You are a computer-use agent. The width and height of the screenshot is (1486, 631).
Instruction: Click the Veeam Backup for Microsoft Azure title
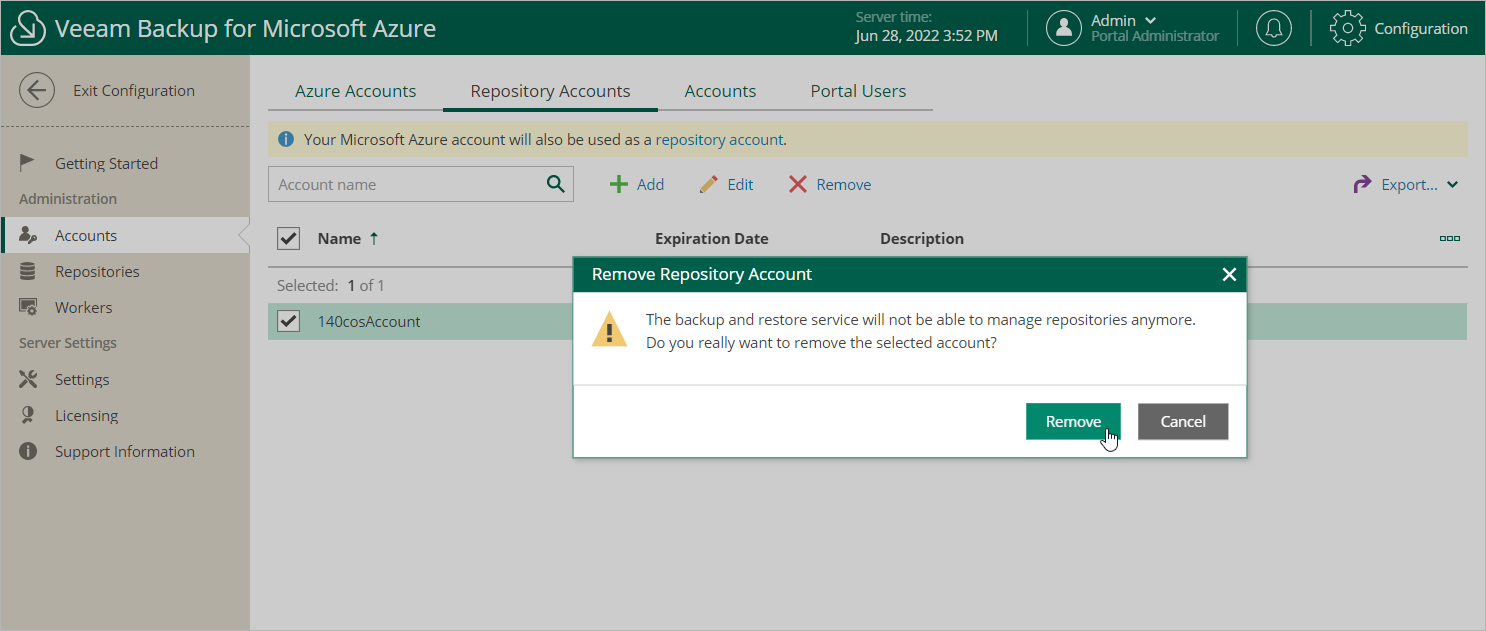245,28
